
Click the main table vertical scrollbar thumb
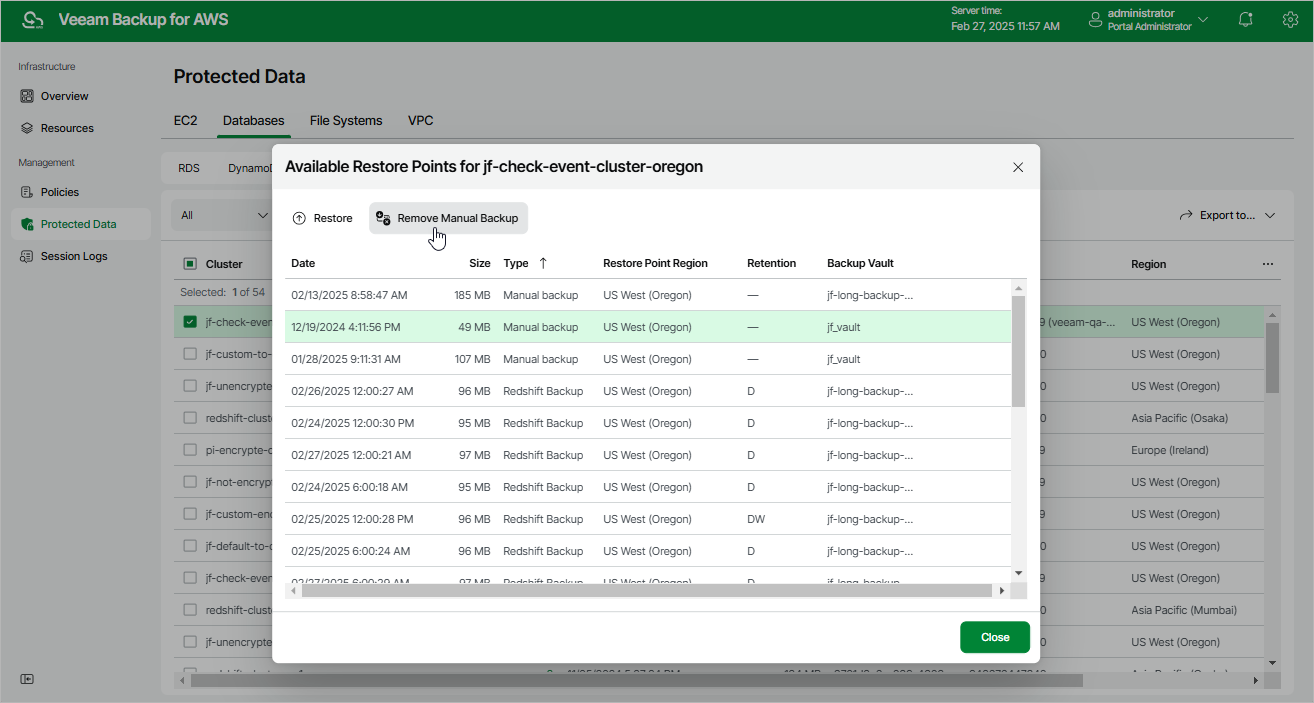(x=1272, y=358)
